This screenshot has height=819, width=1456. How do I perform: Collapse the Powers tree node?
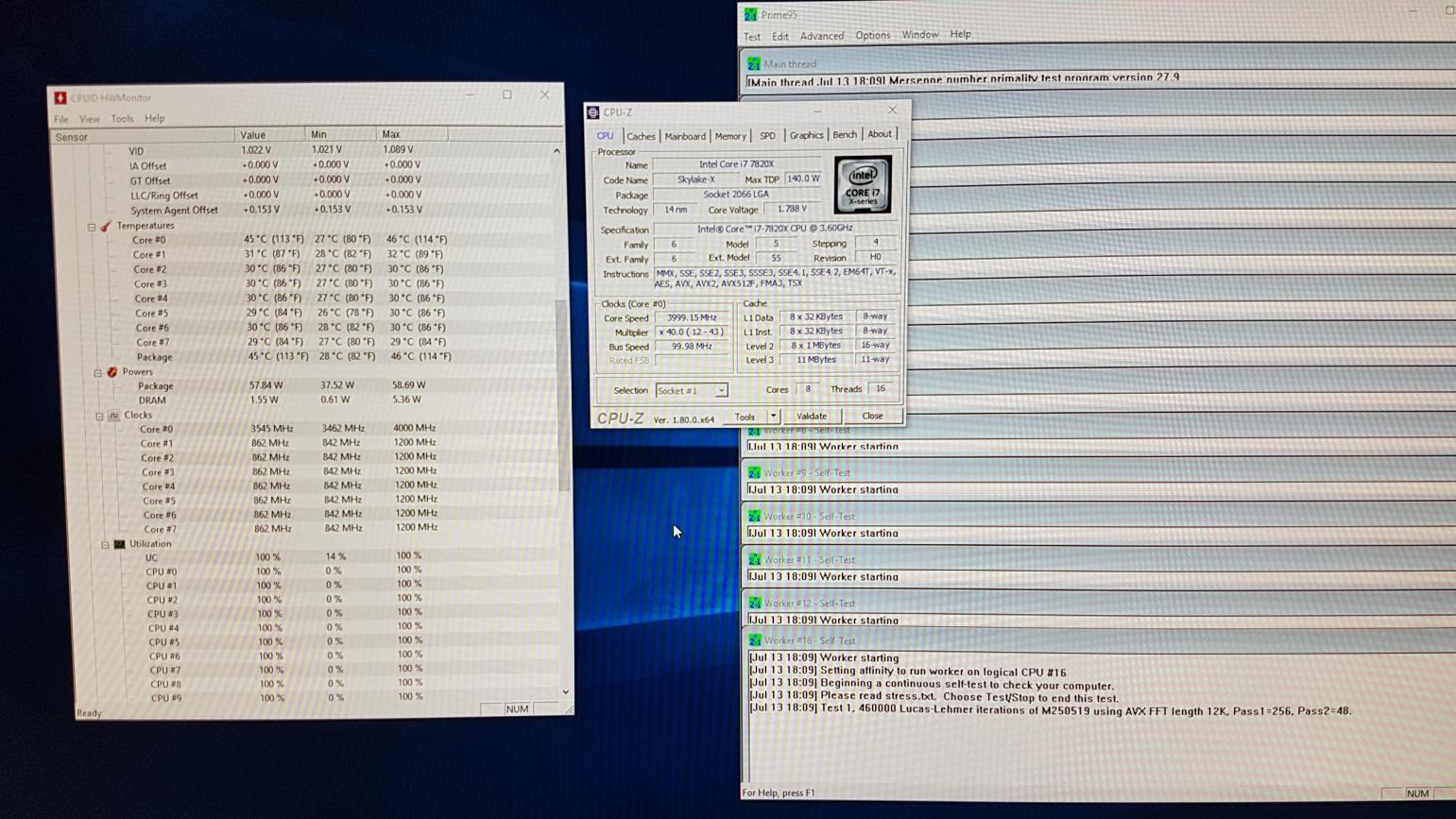(x=97, y=372)
